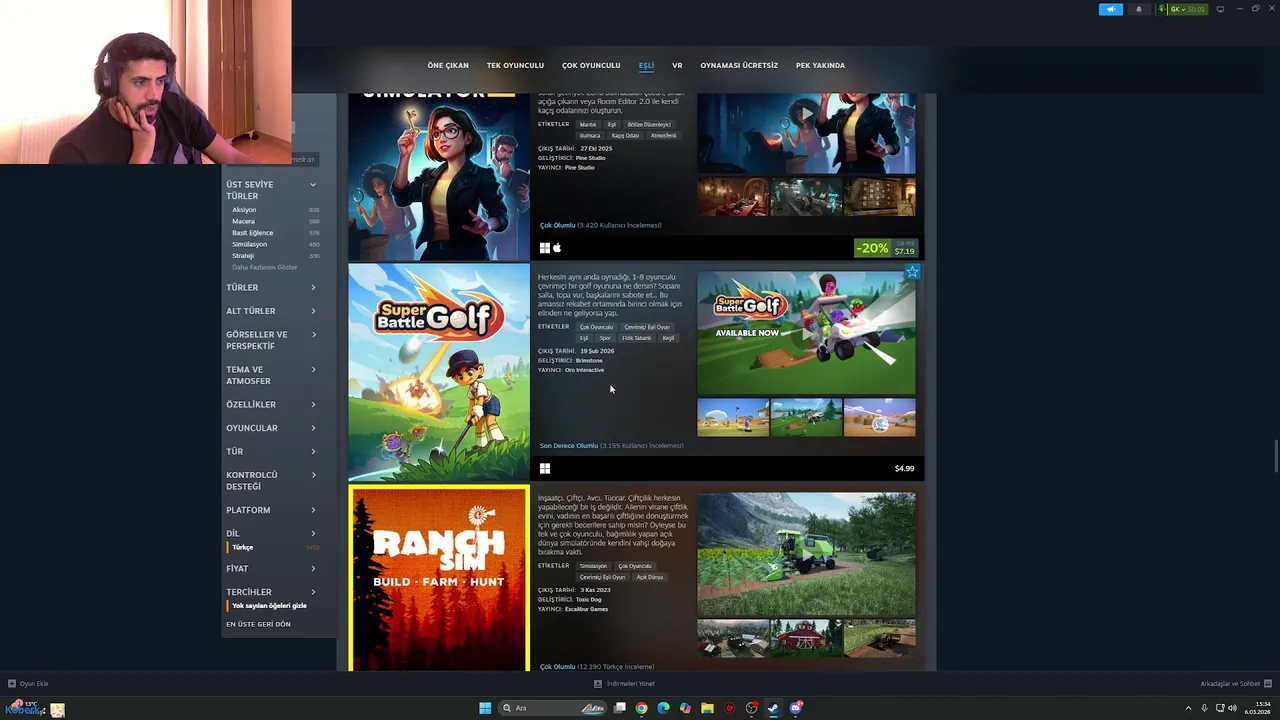Screen dimensions: 1280x720
Task: Click the green account avatar in title bar
Action: coord(1162,9)
